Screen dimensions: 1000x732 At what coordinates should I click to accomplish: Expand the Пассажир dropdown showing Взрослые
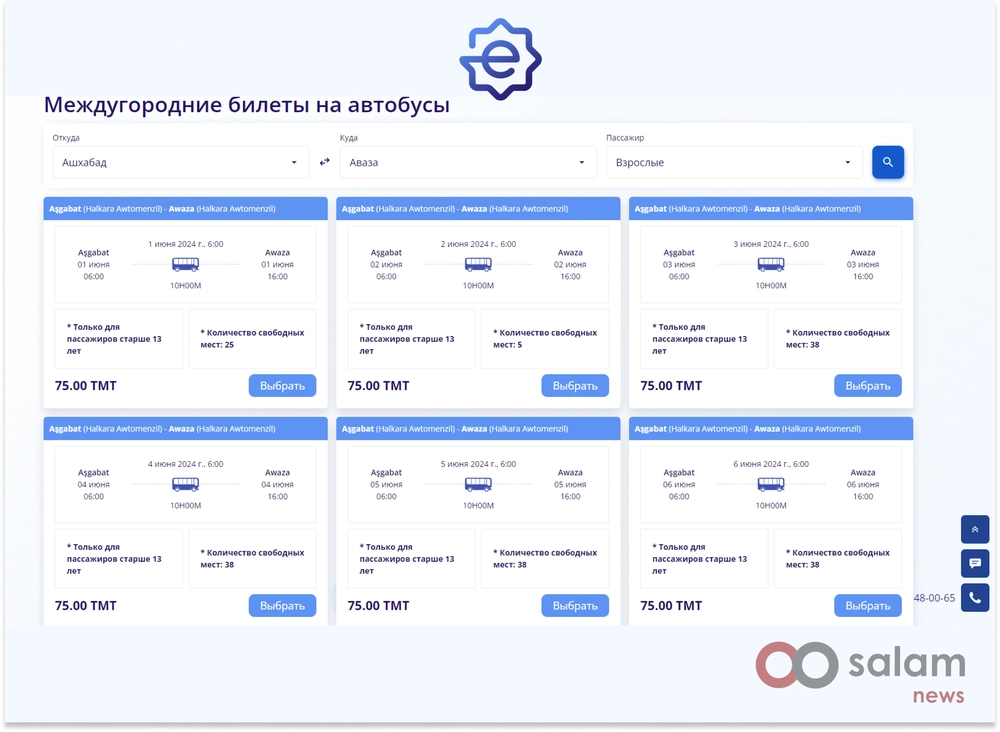[734, 162]
